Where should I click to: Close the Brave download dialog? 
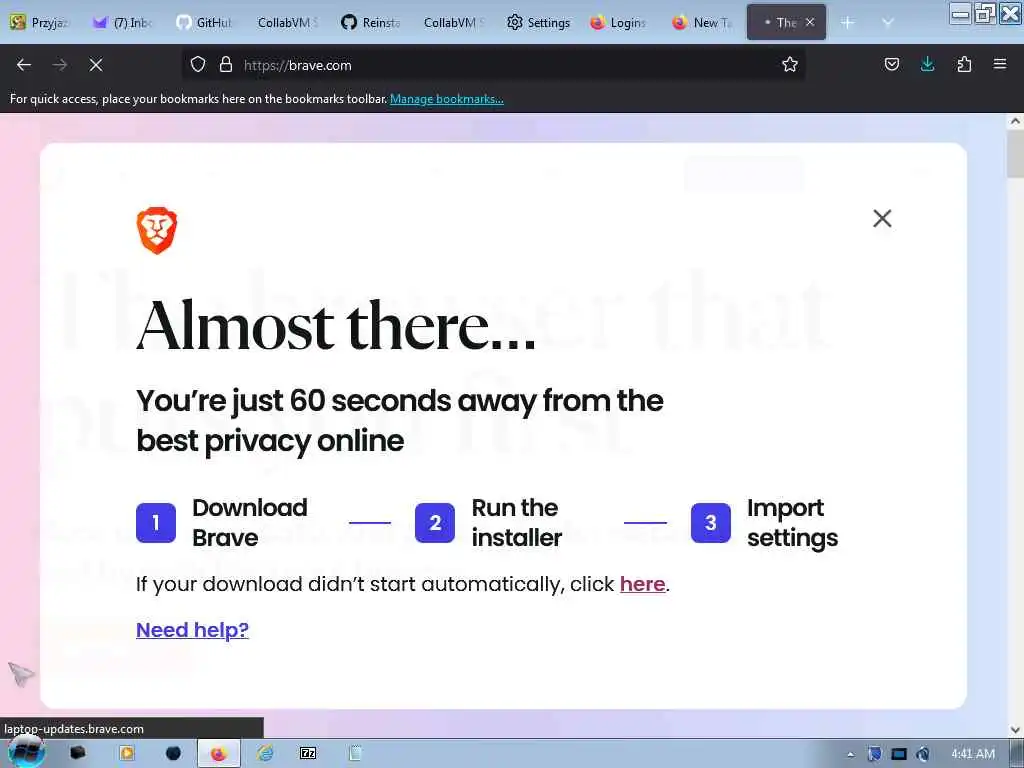(882, 218)
